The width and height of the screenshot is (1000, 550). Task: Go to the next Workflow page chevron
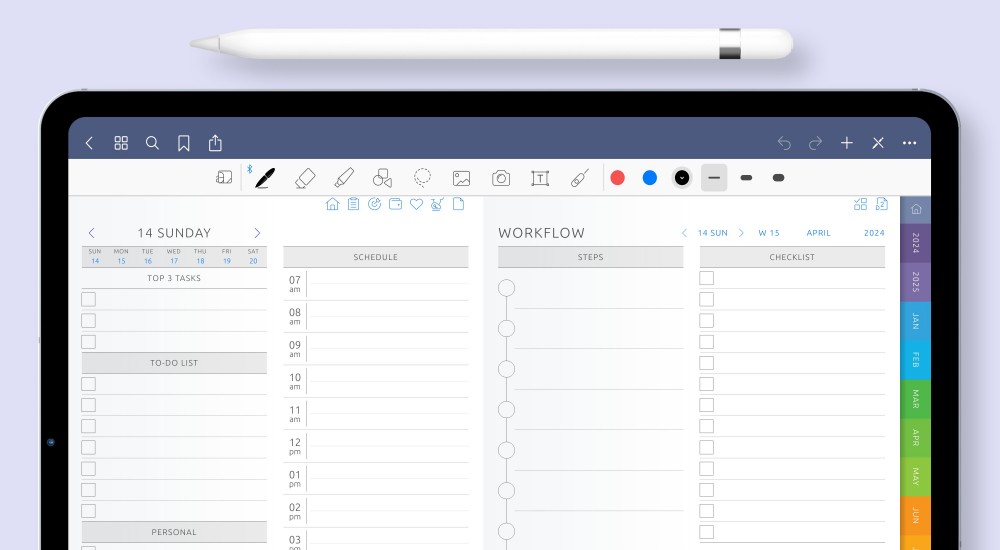[x=741, y=233]
